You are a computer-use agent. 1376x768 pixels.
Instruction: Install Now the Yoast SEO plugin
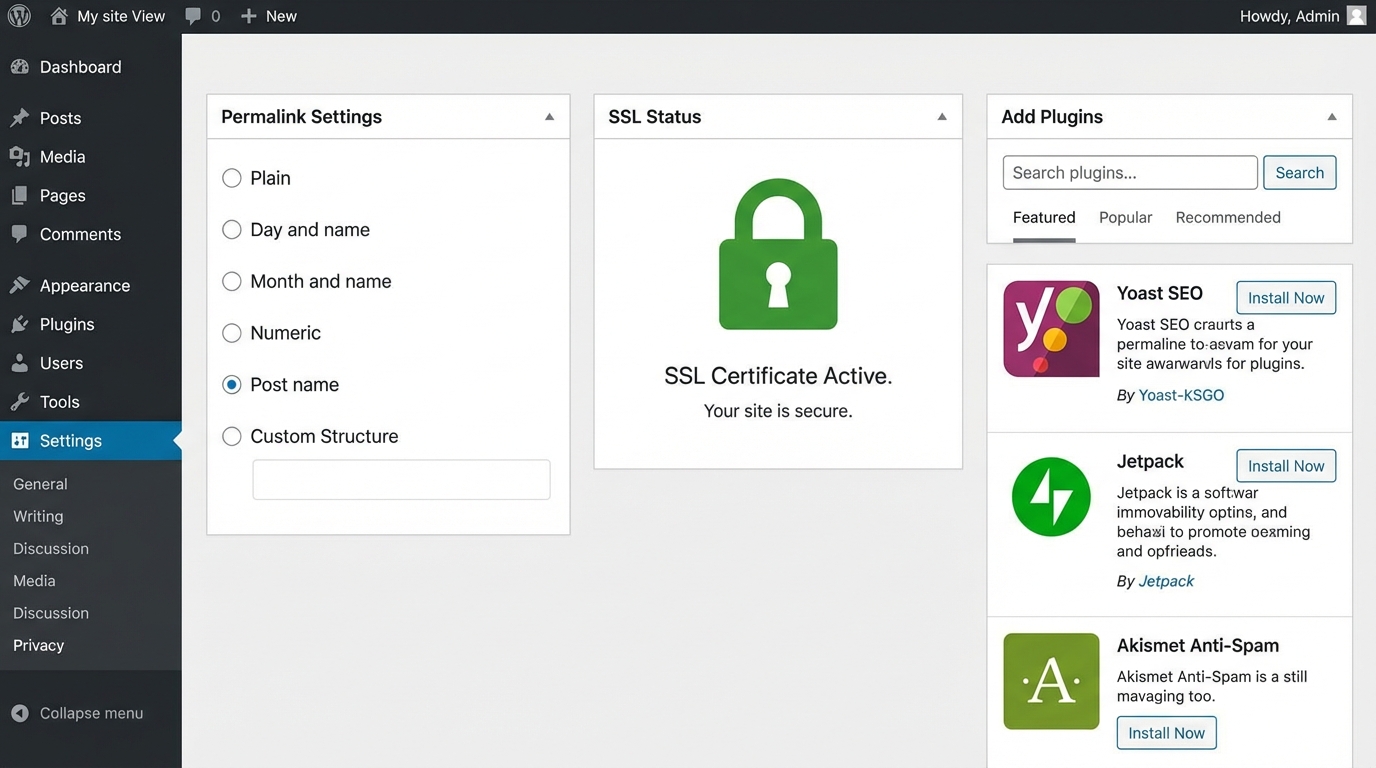click(x=1285, y=297)
